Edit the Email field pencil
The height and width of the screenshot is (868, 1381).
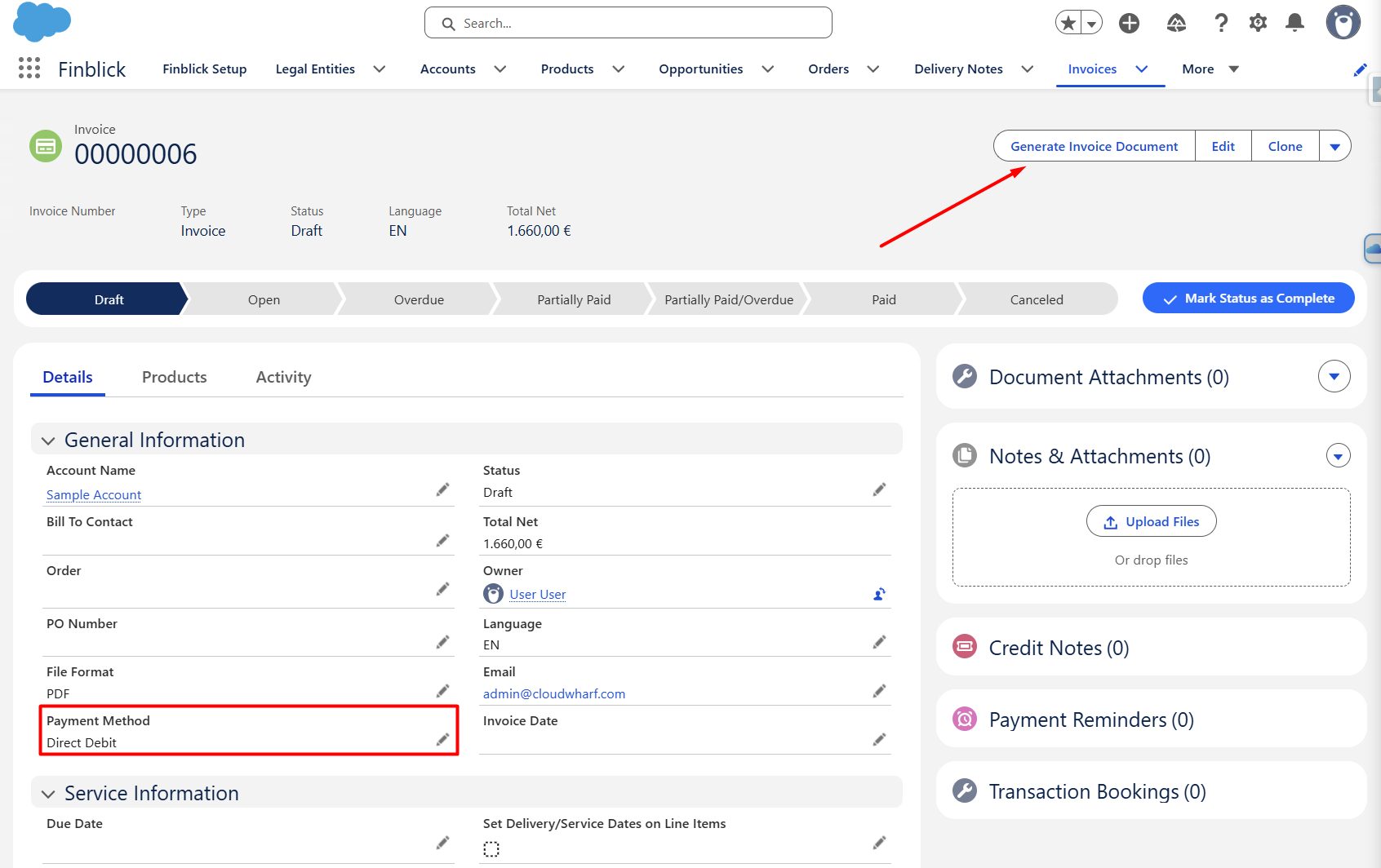coord(879,691)
